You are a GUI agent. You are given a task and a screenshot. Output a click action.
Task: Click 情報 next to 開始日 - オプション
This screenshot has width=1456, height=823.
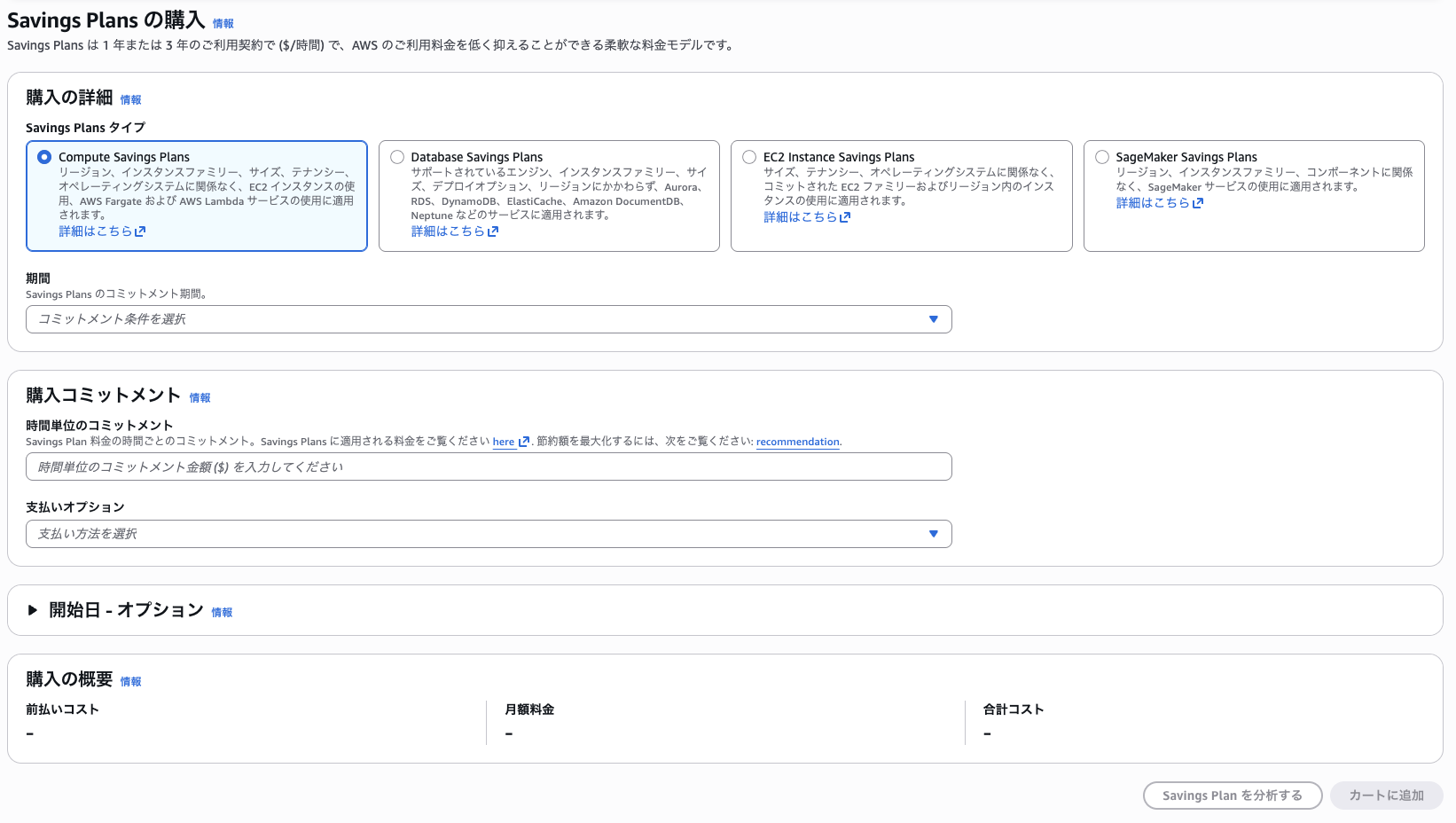tap(222, 611)
